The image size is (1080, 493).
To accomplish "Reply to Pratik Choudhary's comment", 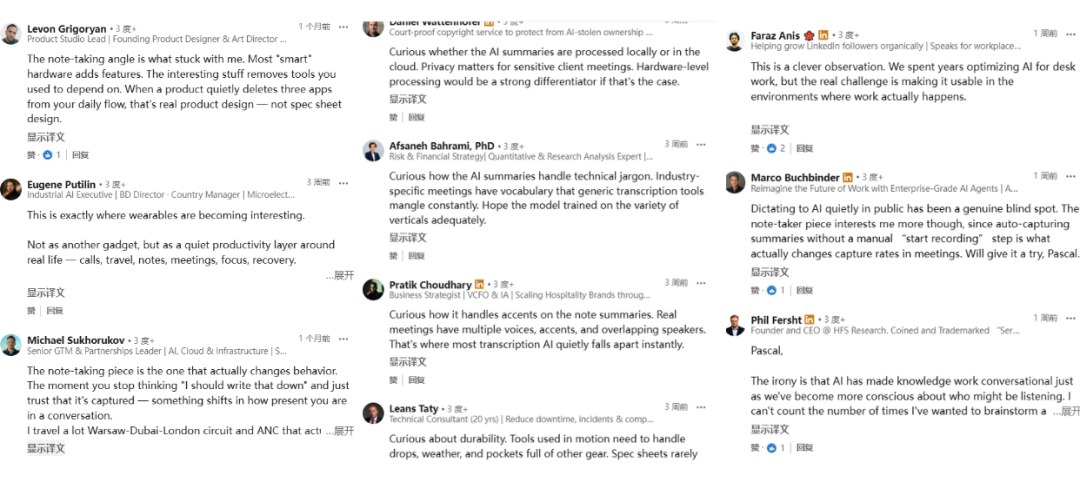I will click(416, 379).
